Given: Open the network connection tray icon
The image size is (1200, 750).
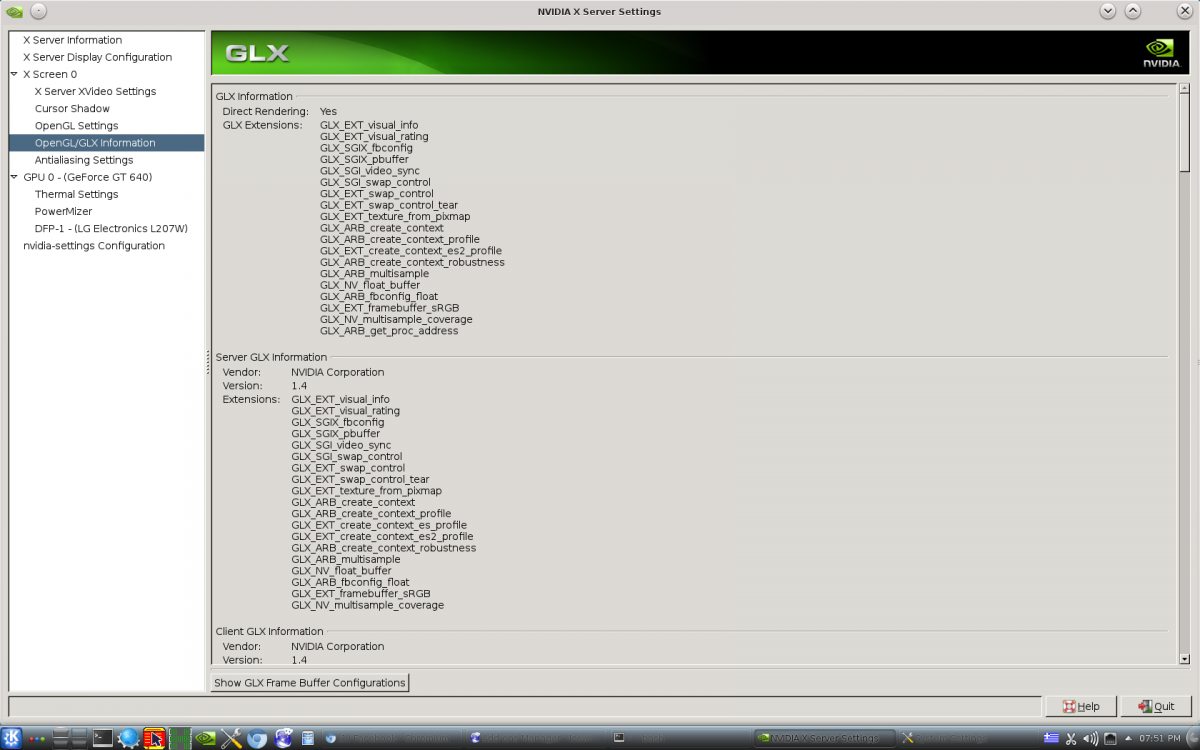Looking at the screenshot, I should pyautogui.click(x=1109, y=738).
